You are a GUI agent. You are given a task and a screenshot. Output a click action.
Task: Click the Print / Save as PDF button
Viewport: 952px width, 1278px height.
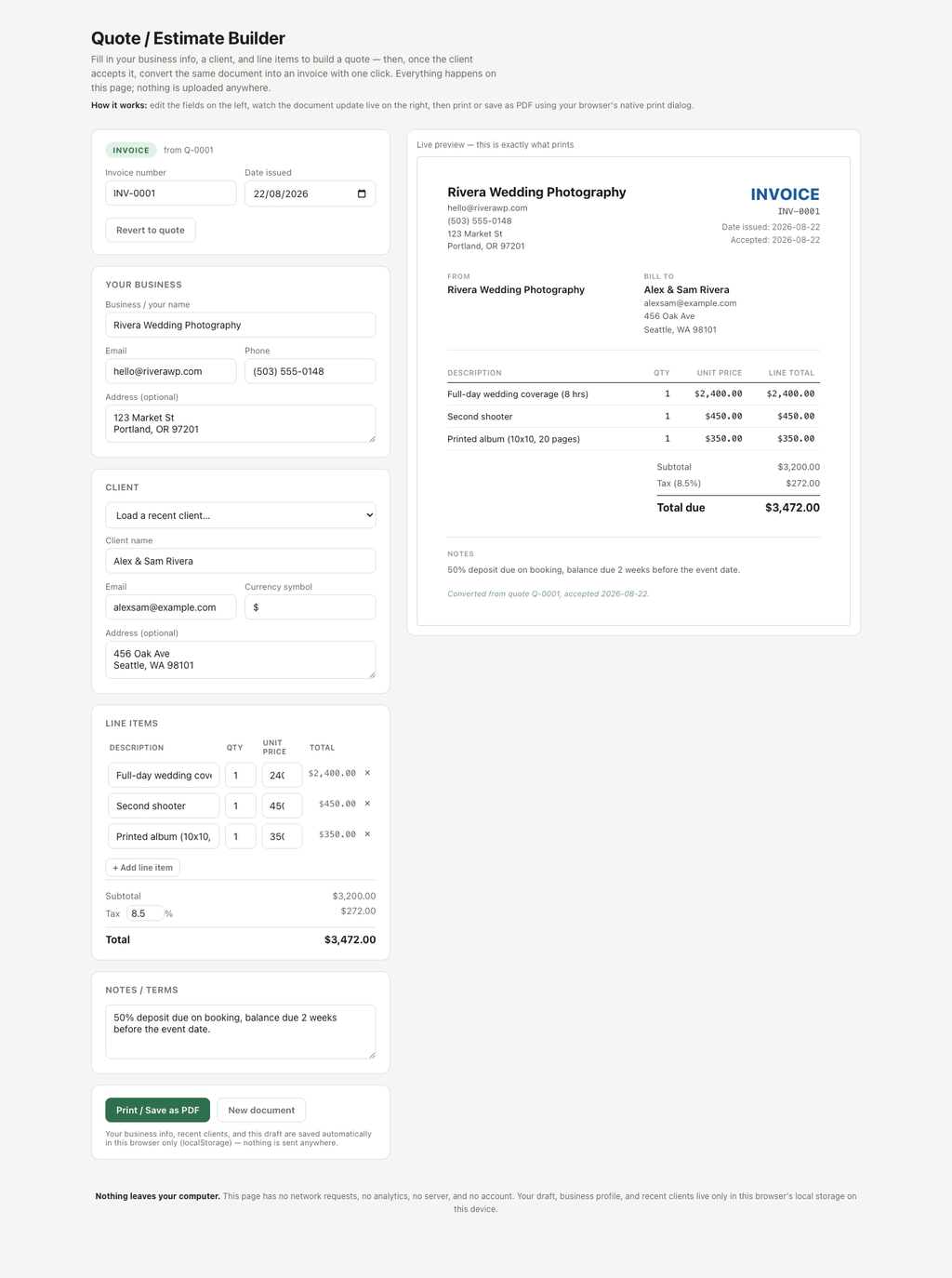coord(158,1110)
